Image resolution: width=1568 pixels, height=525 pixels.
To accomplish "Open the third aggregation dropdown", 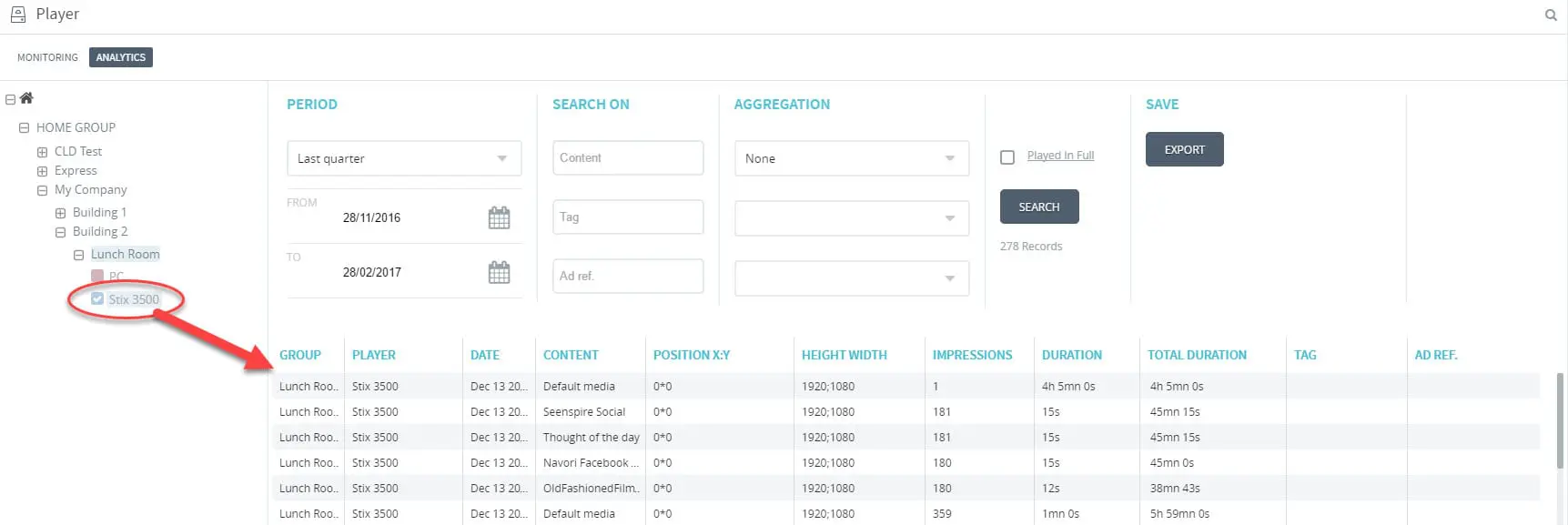I will (852, 278).
